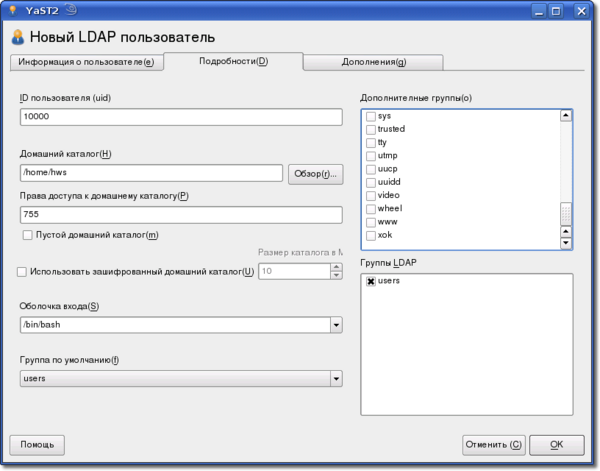Switch to the user information tab
Screen dimensions: 600x471
(x=85, y=62)
